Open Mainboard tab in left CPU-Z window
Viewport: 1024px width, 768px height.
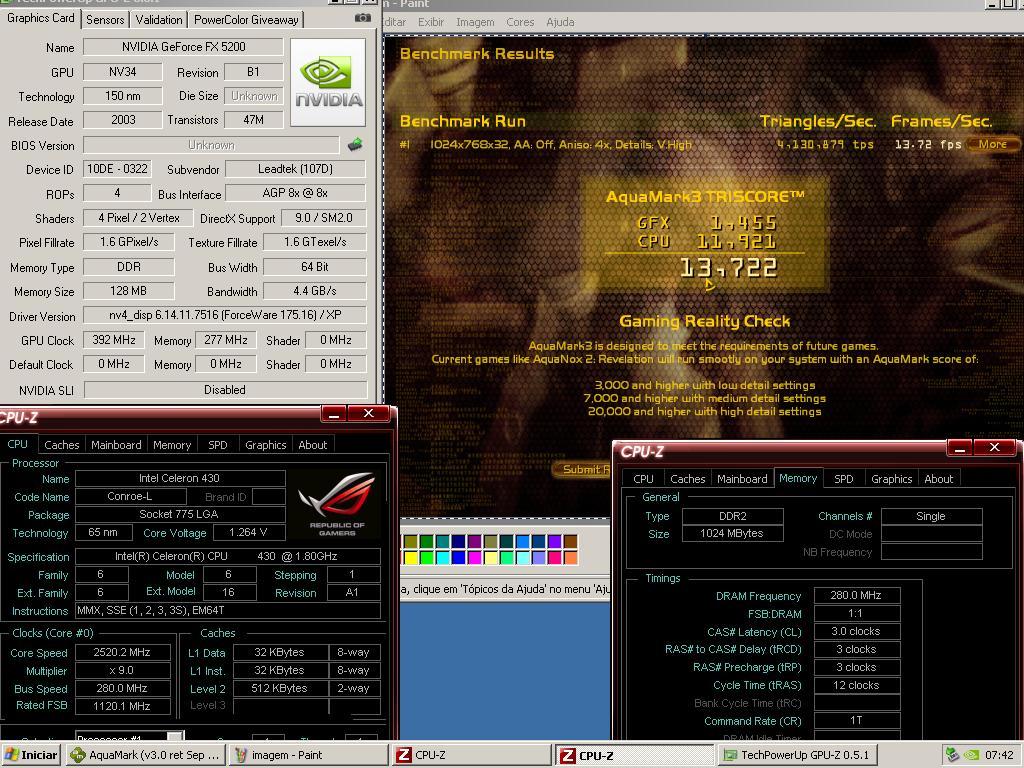(116, 445)
